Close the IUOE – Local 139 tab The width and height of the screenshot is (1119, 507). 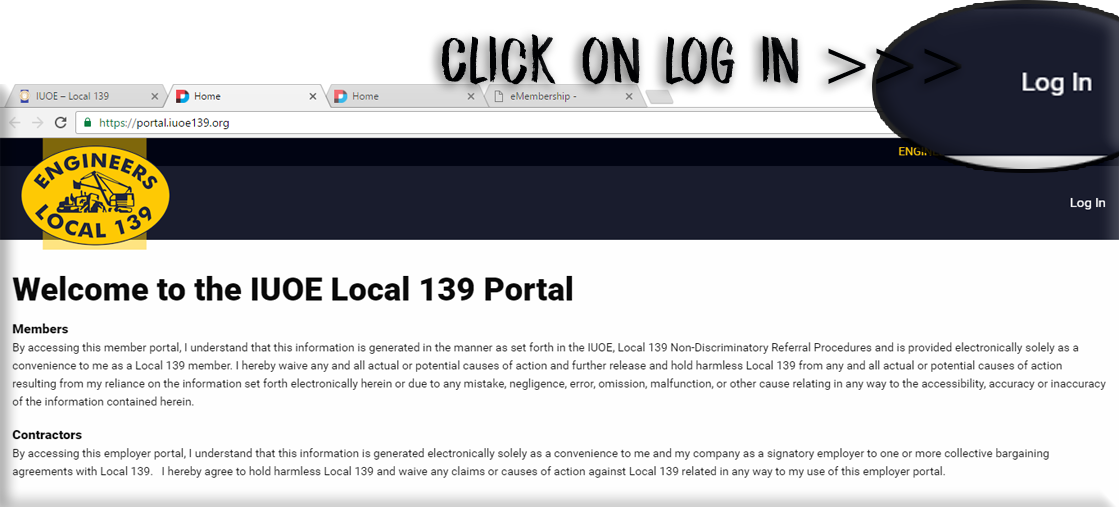tap(154, 97)
